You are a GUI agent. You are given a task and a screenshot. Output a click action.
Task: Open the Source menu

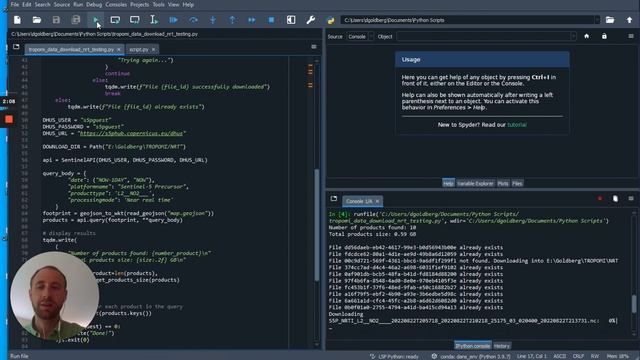tap(62, 4)
